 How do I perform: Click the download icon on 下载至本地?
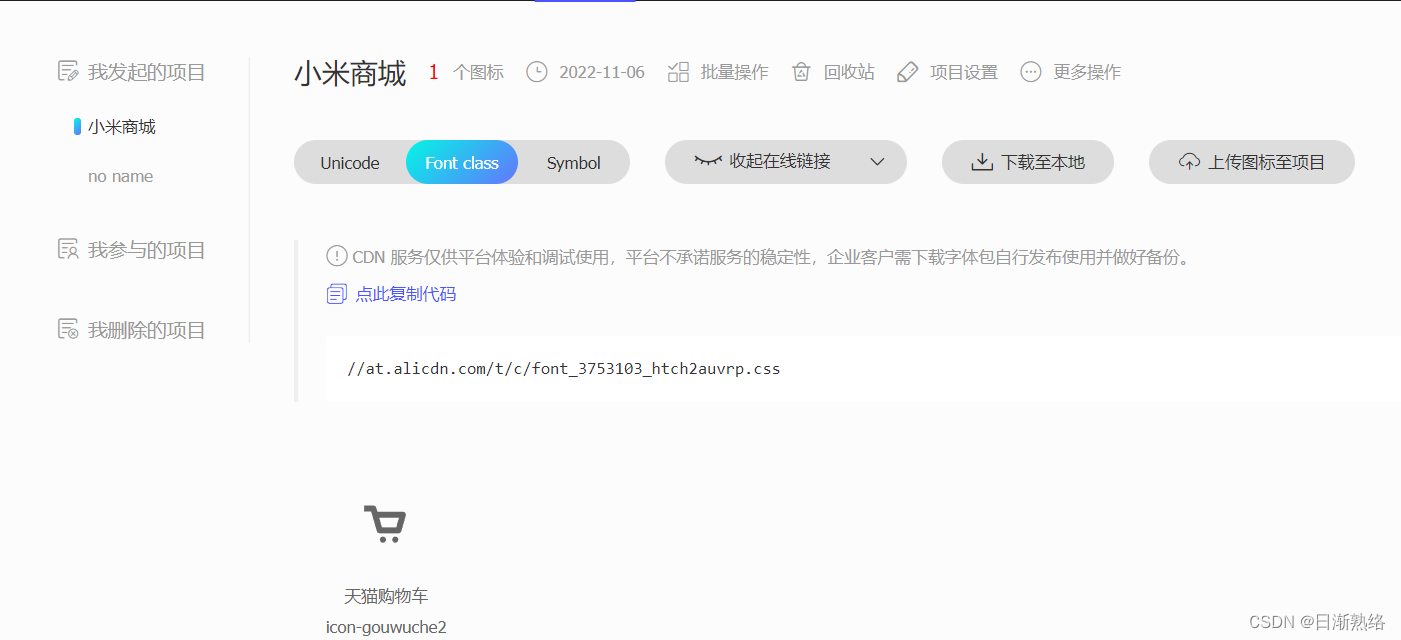982,162
